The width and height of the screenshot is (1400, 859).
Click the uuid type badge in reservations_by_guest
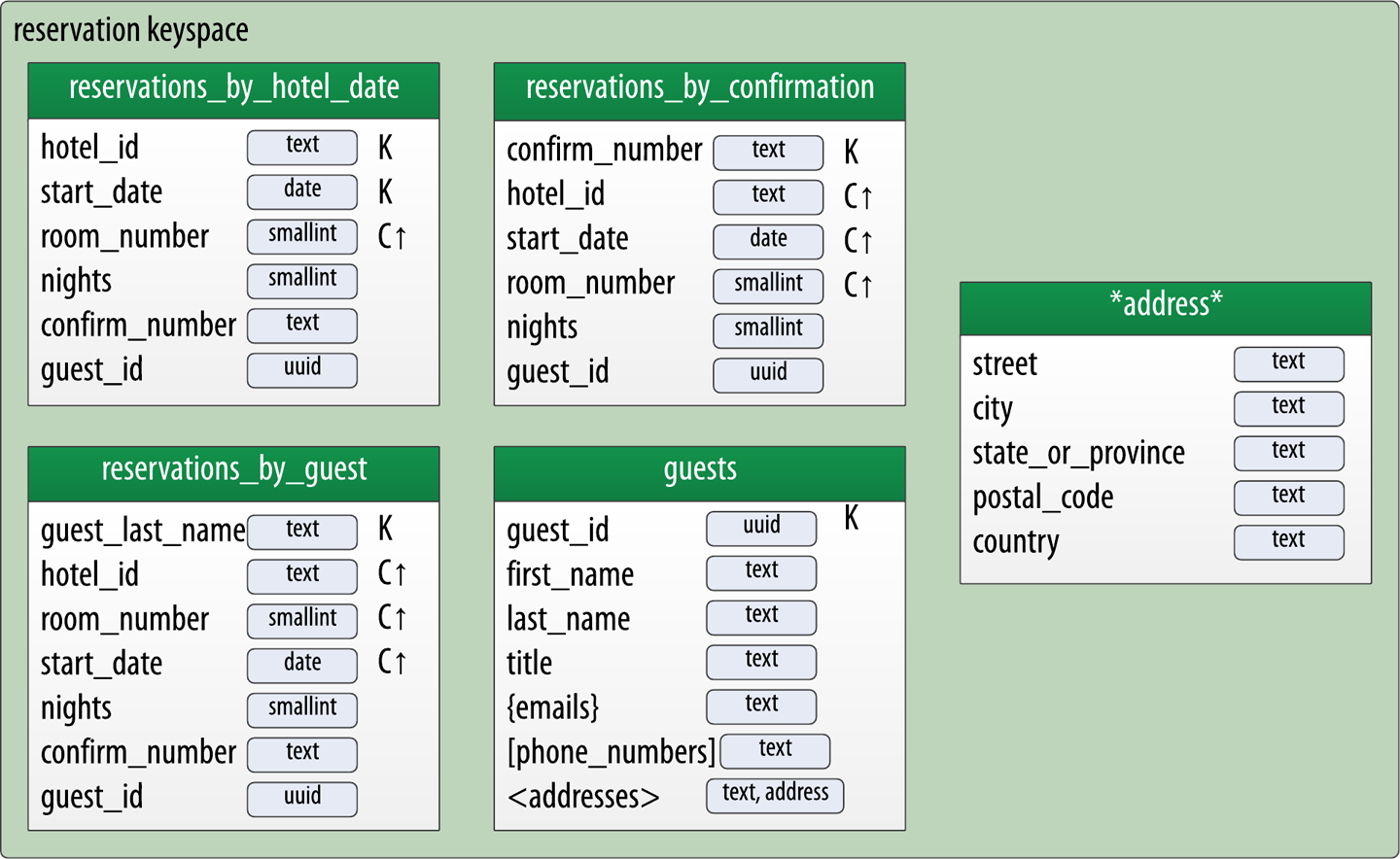[x=302, y=799]
